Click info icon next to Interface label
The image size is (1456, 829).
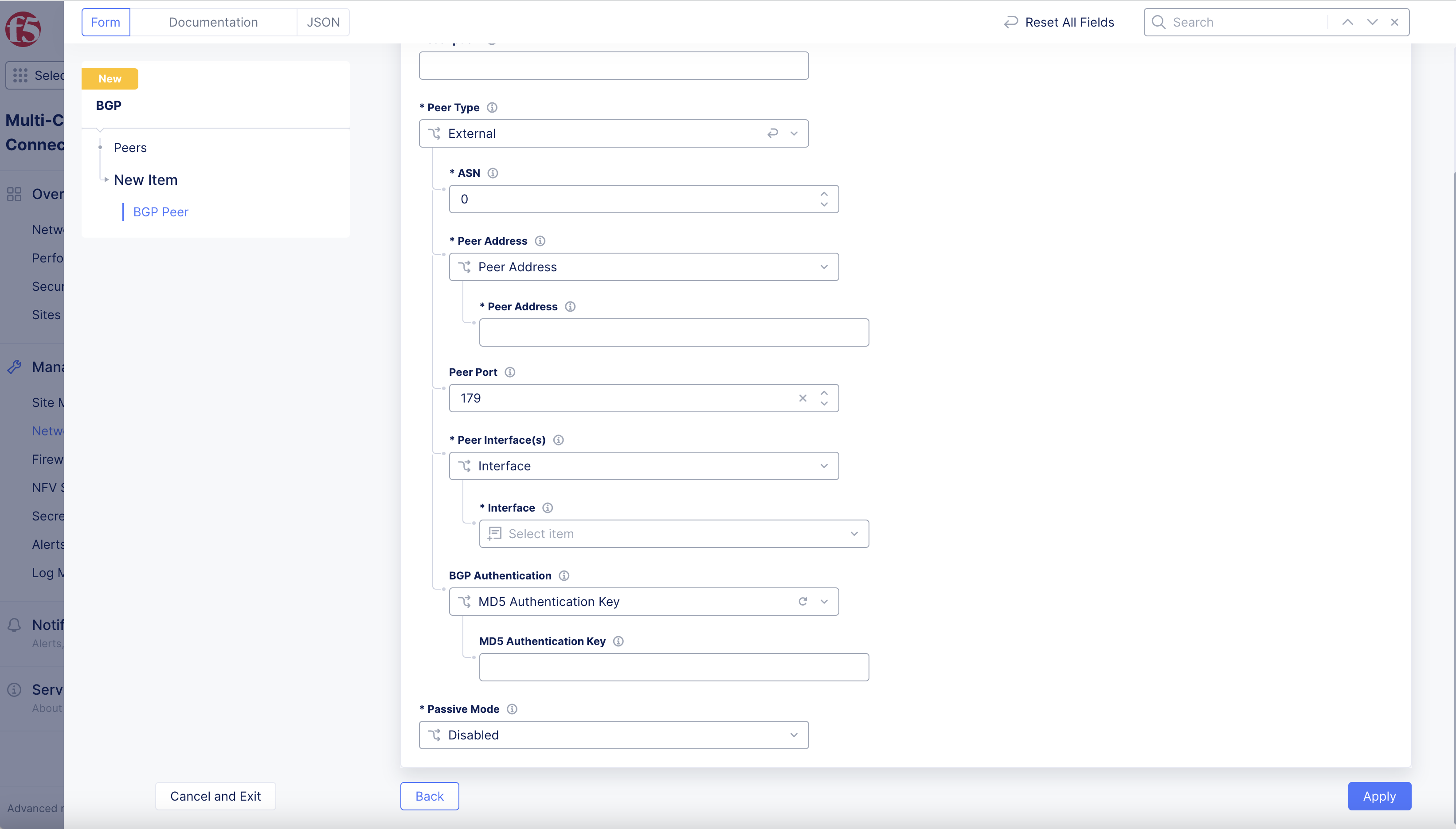click(x=547, y=507)
